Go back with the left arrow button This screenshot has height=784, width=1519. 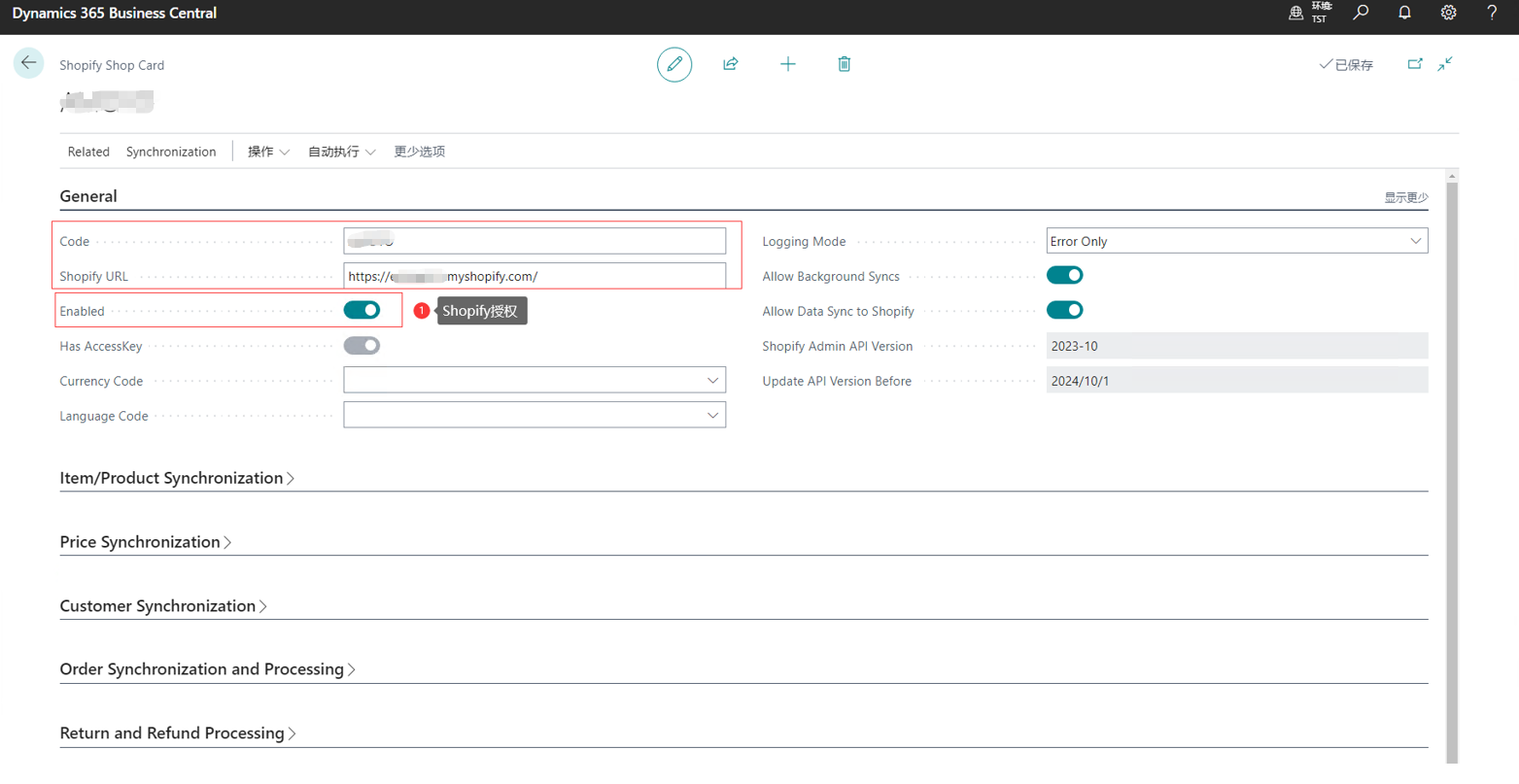pos(28,63)
